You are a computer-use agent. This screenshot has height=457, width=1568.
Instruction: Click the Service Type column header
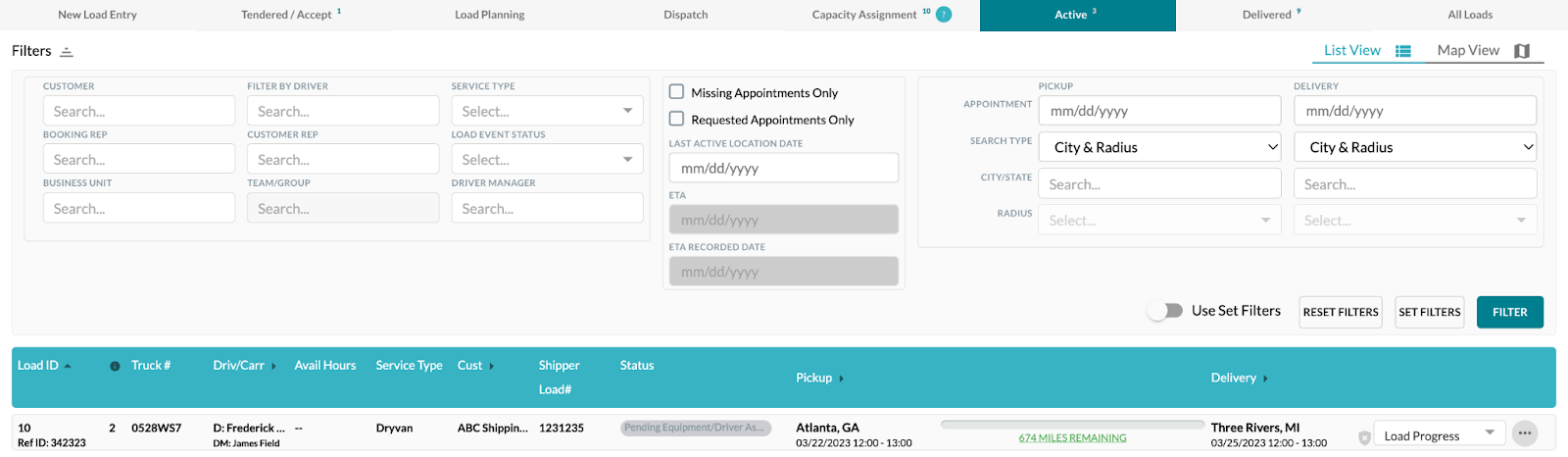point(409,366)
